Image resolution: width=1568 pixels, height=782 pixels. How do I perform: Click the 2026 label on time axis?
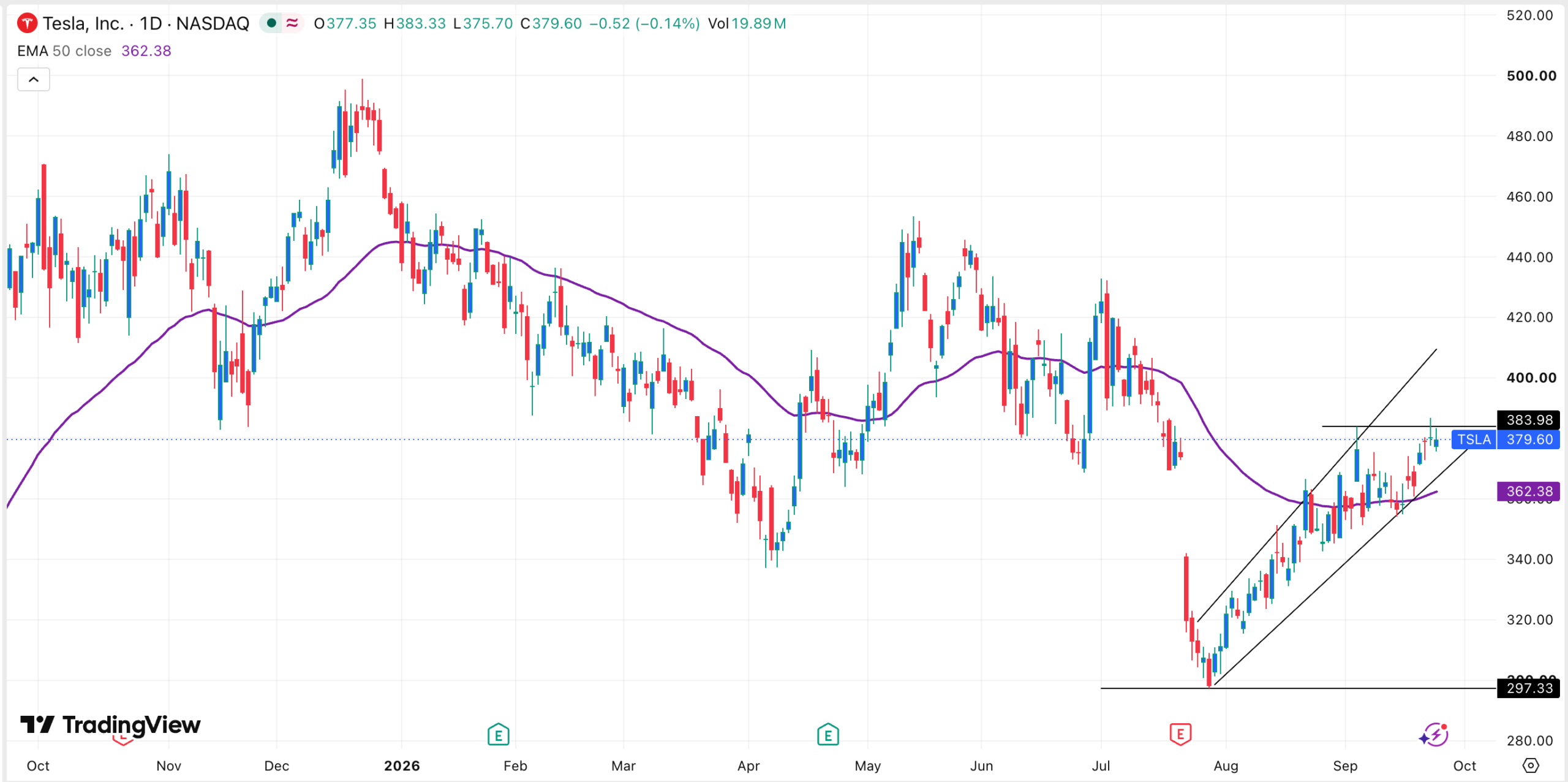402,765
